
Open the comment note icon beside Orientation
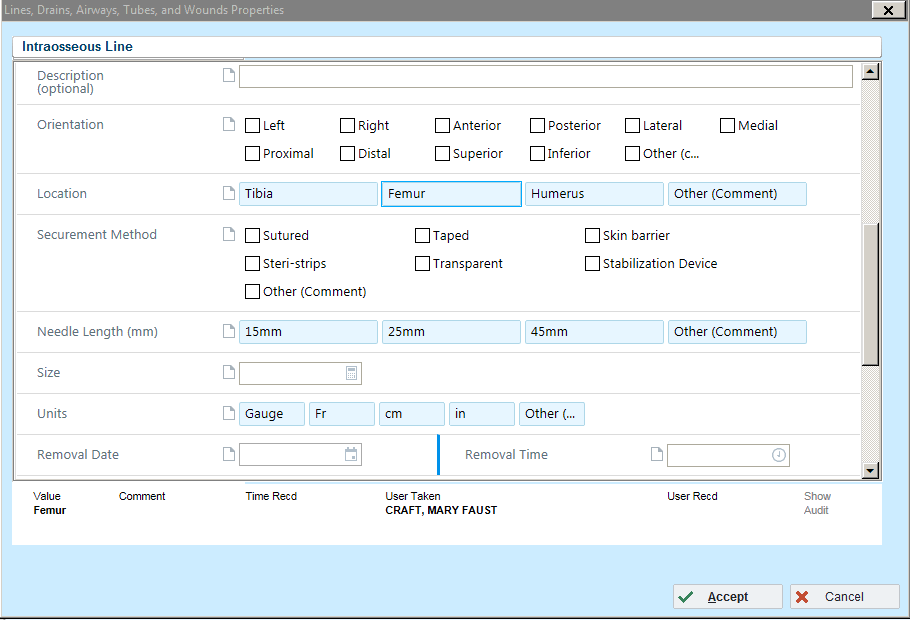click(x=229, y=124)
